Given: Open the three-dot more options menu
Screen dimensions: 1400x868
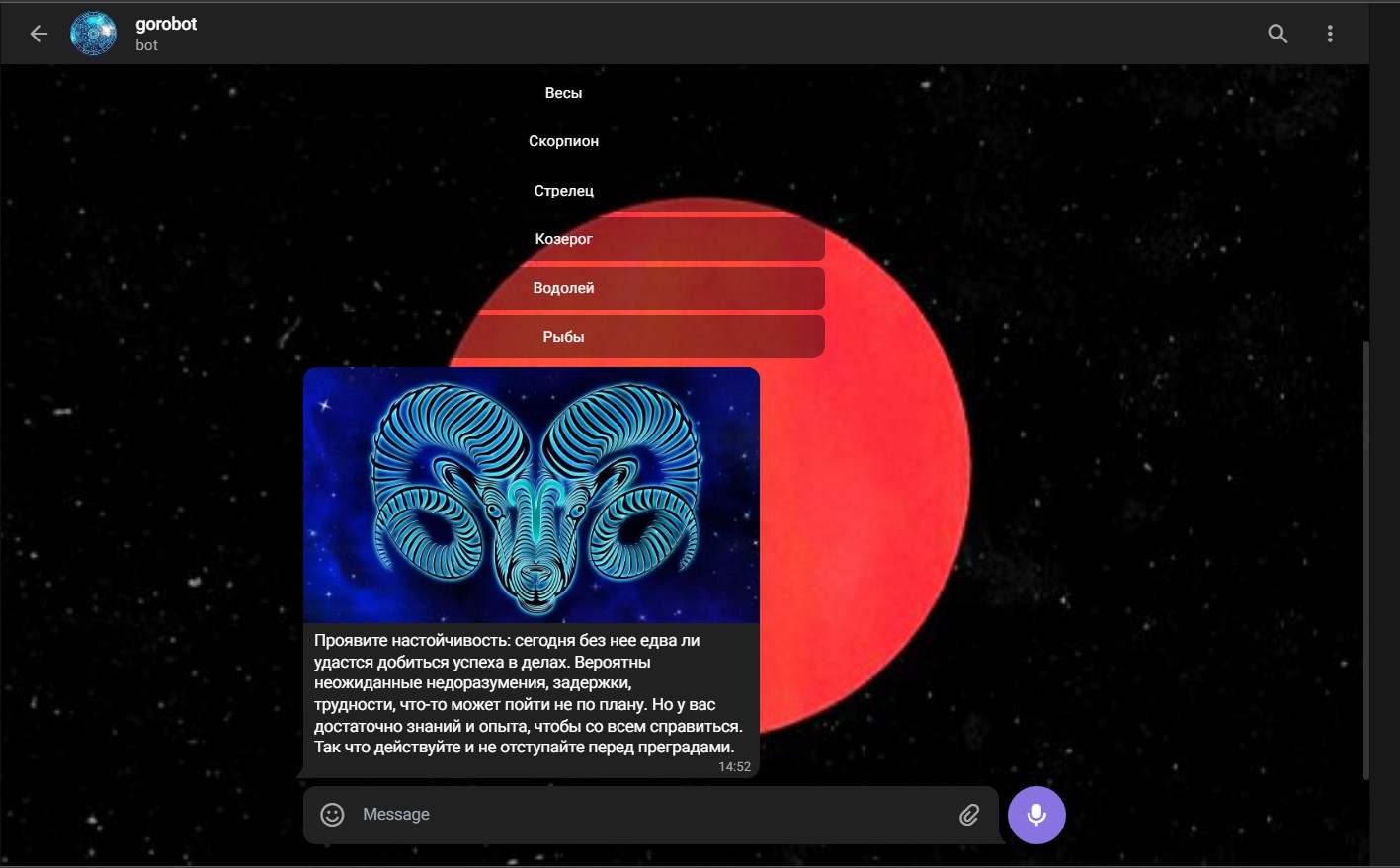Looking at the screenshot, I should pos(1330,34).
